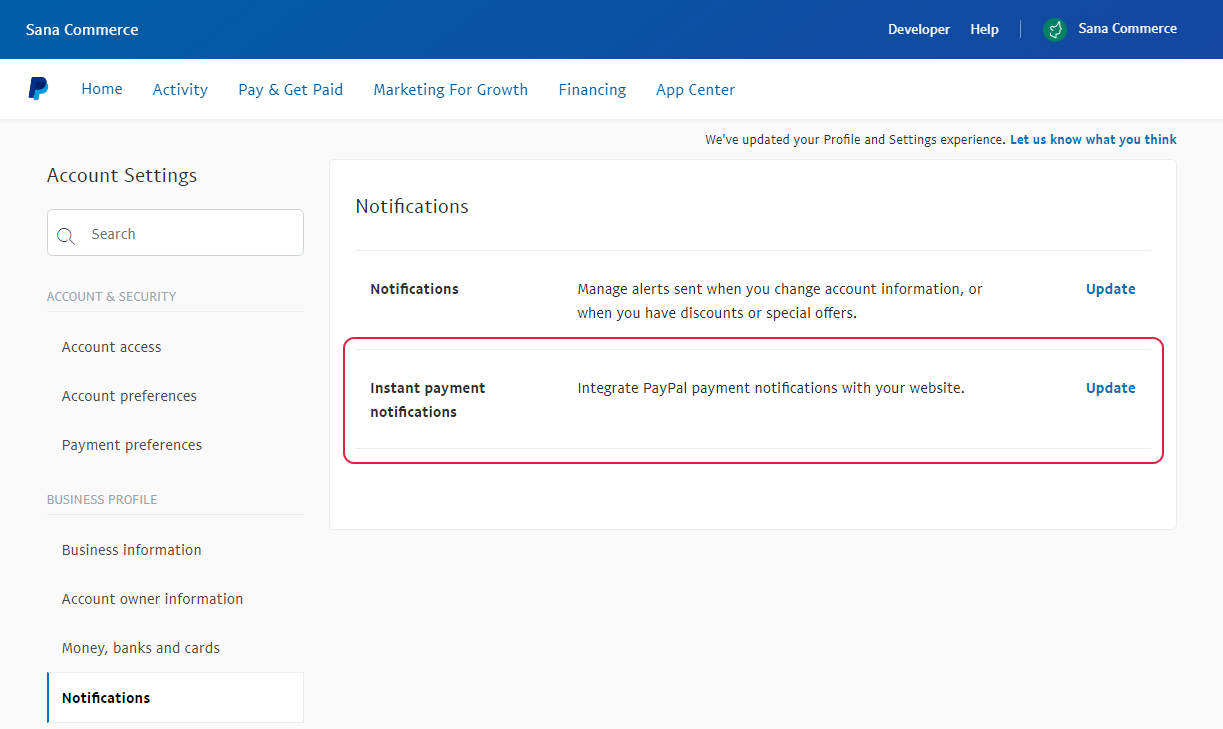Click "Integrate PayPal payment notifications" description text

[771, 388]
